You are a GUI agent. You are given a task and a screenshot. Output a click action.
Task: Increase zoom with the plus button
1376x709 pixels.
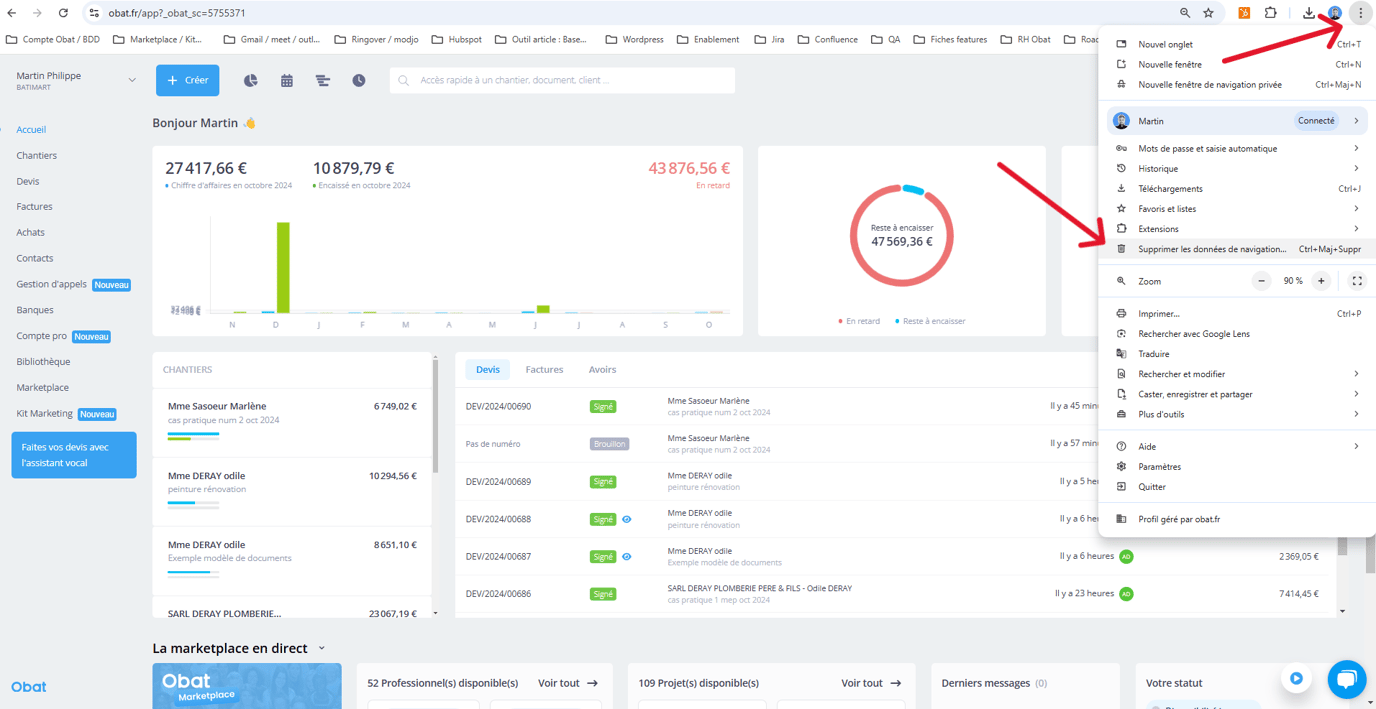pos(1321,281)
